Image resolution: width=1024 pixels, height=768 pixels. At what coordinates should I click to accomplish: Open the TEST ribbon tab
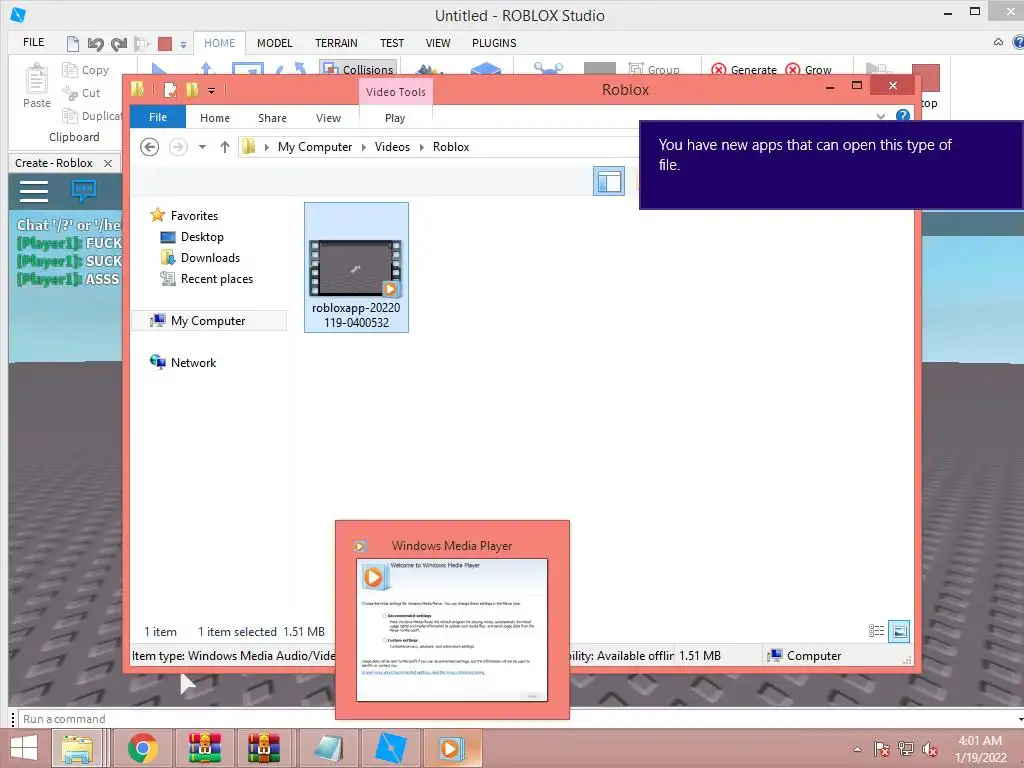392,43
